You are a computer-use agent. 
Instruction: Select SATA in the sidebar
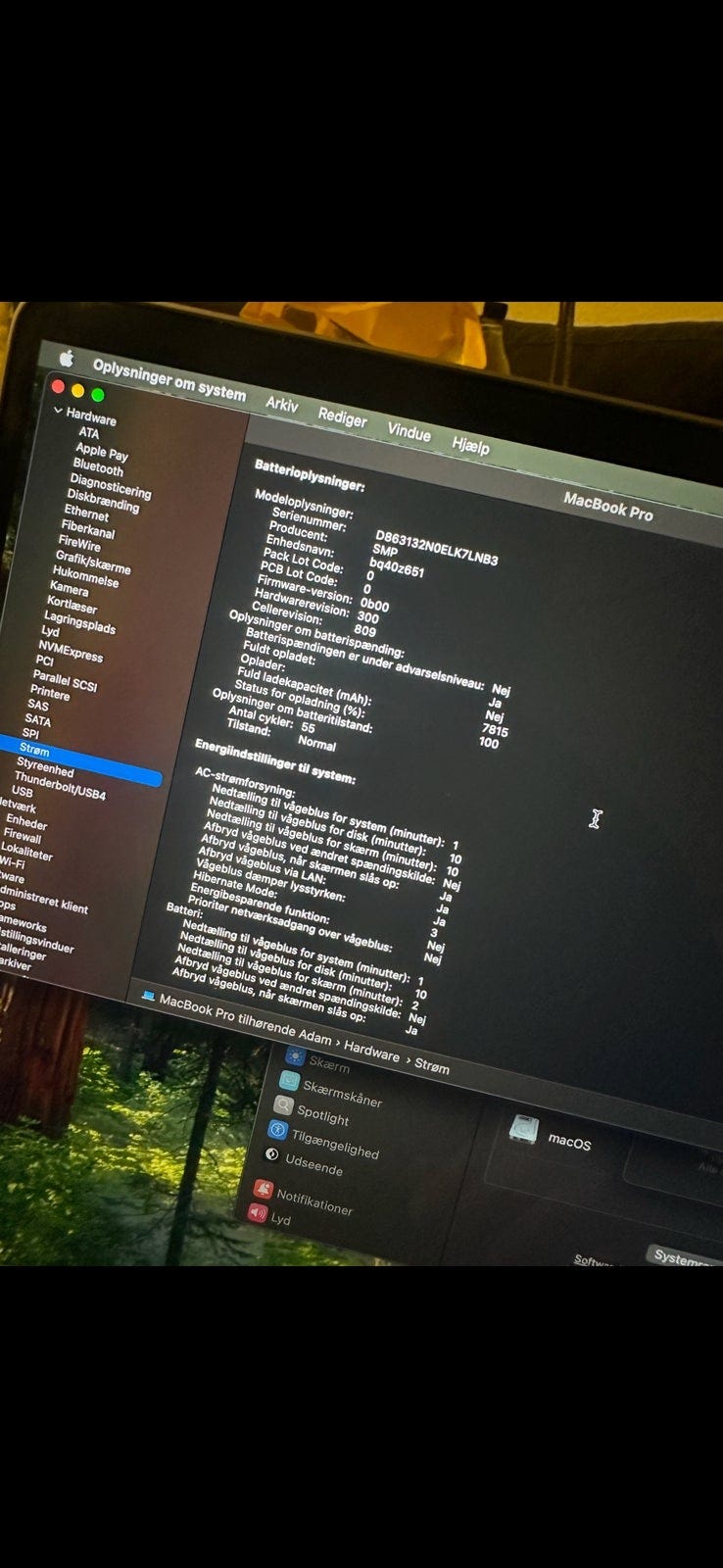[x=38, y=720]
